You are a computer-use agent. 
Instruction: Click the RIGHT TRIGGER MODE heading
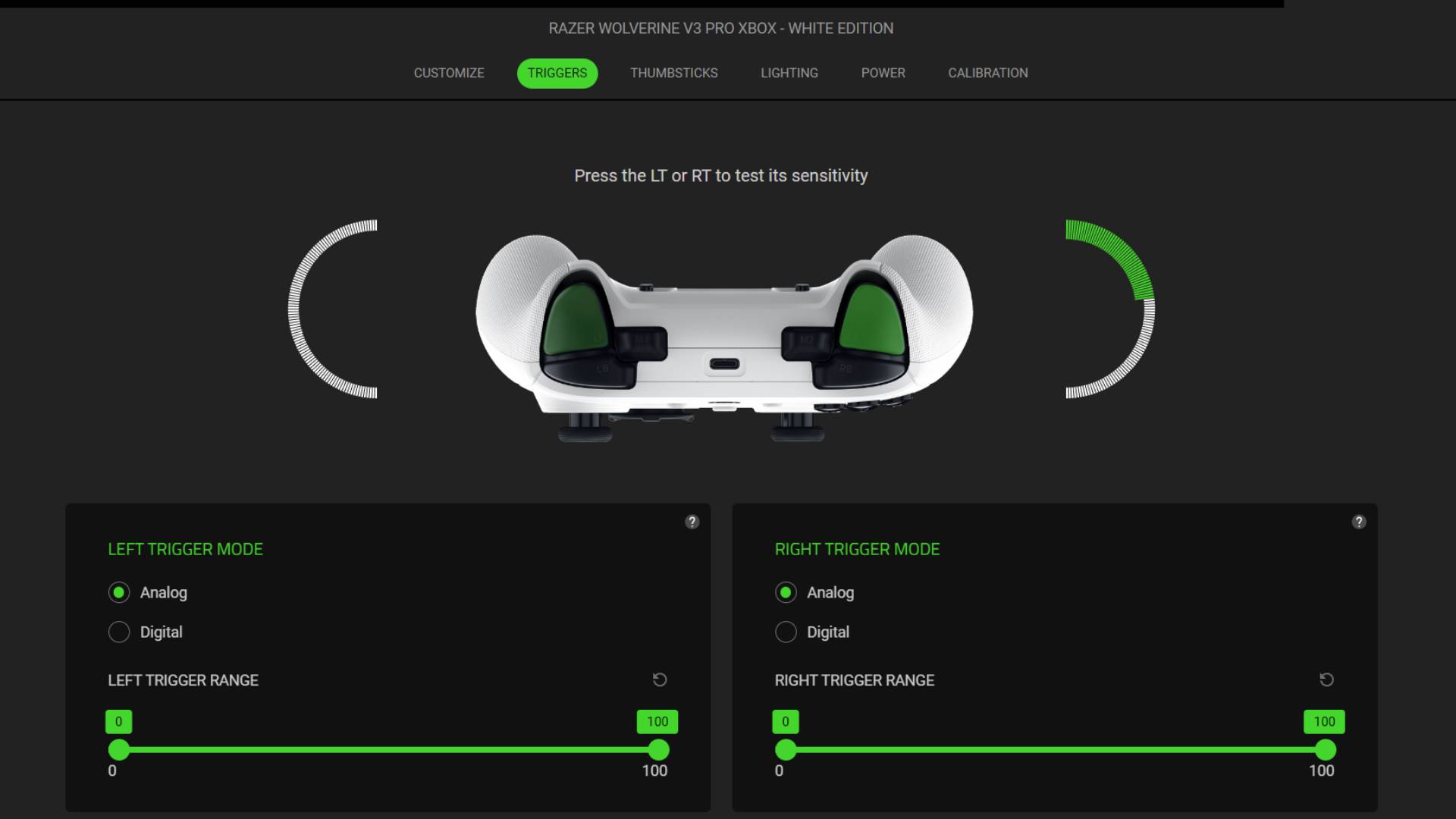(857, 549)
